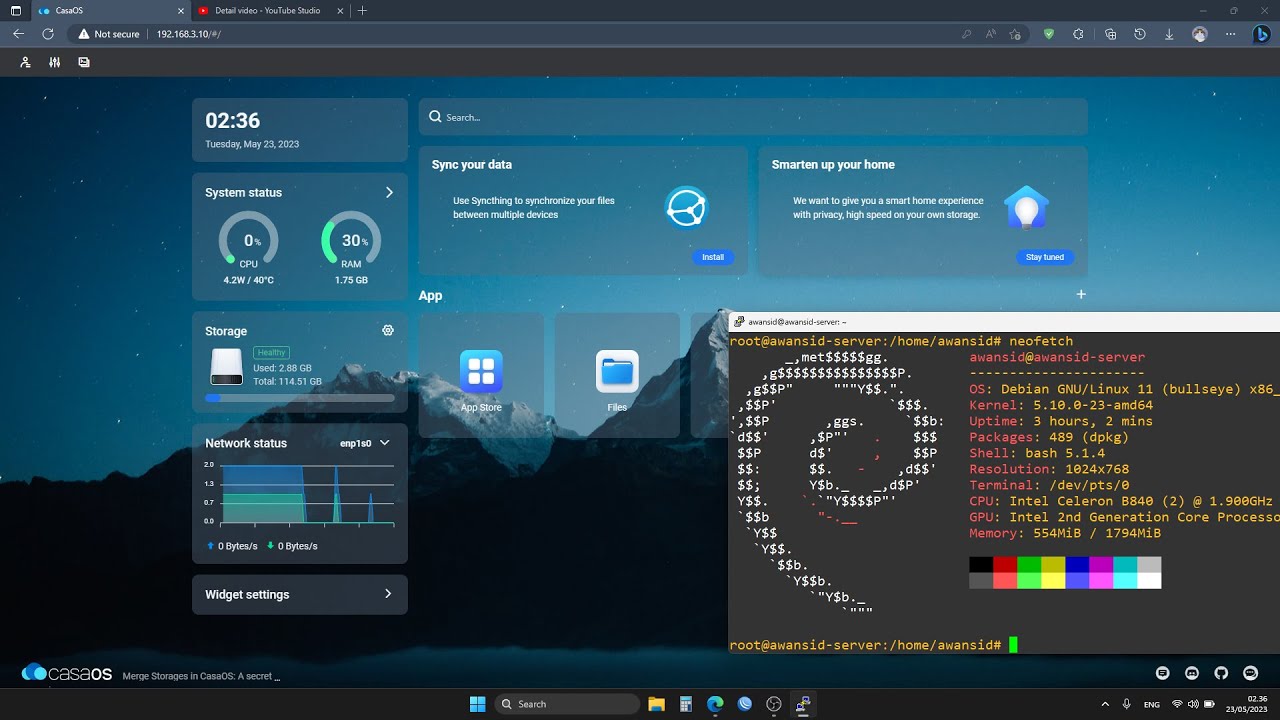Open the CasaOS terminal icon

[x=84, y=62]
